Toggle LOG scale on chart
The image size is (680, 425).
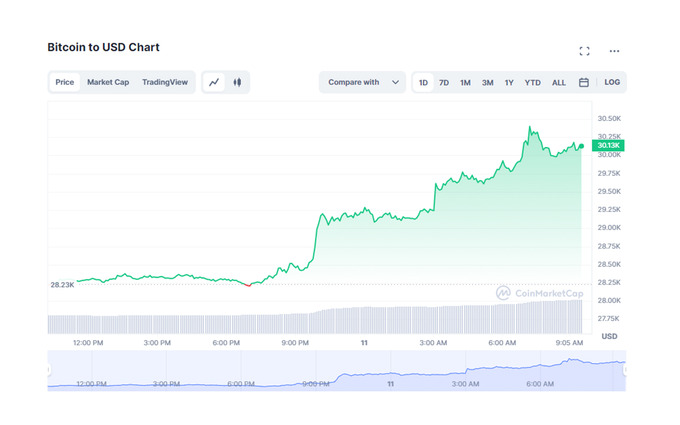[612, 82]
